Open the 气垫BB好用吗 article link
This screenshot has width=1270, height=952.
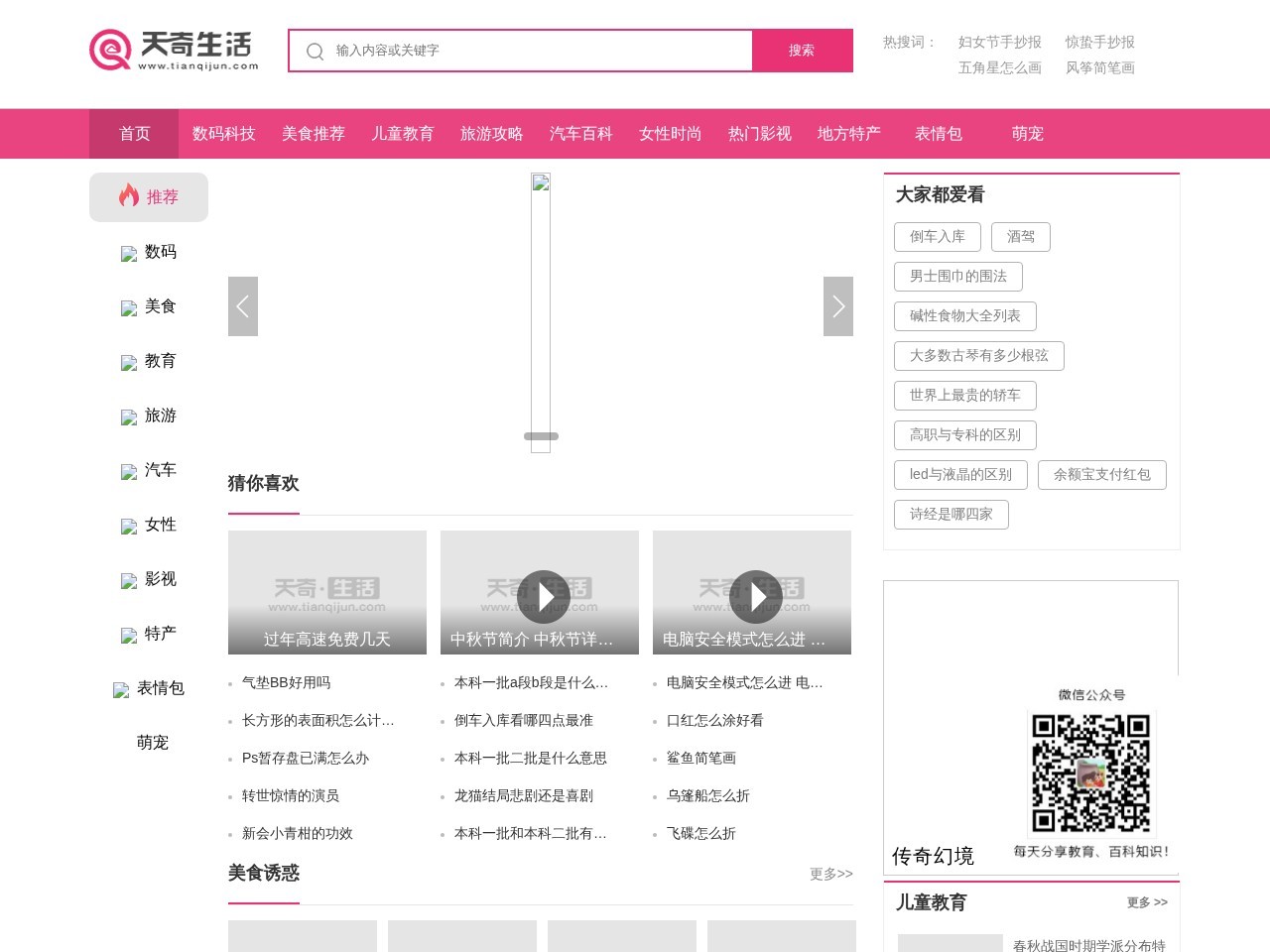287,683
